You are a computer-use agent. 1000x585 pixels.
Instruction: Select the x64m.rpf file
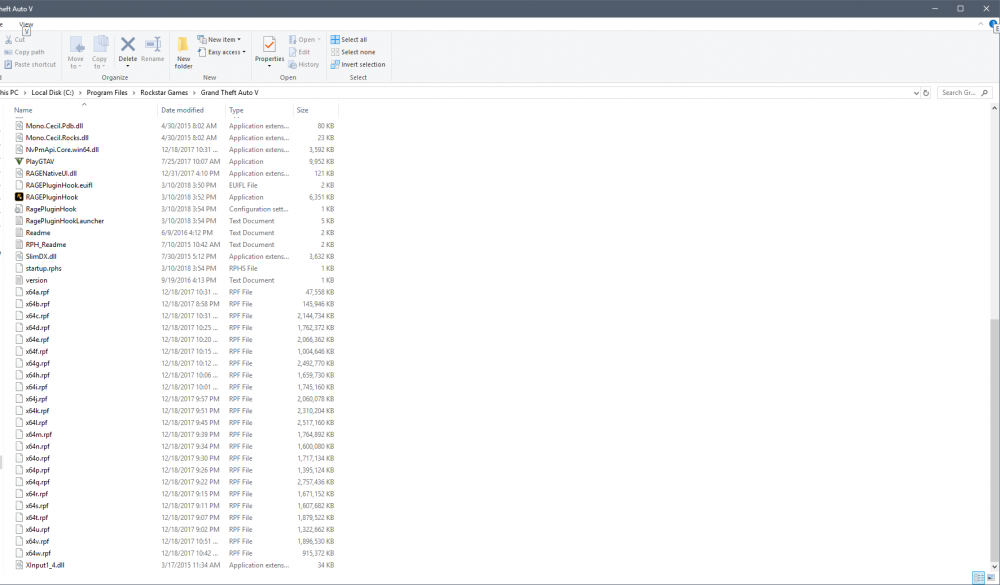pyautogui.click(x=38, y=434)
